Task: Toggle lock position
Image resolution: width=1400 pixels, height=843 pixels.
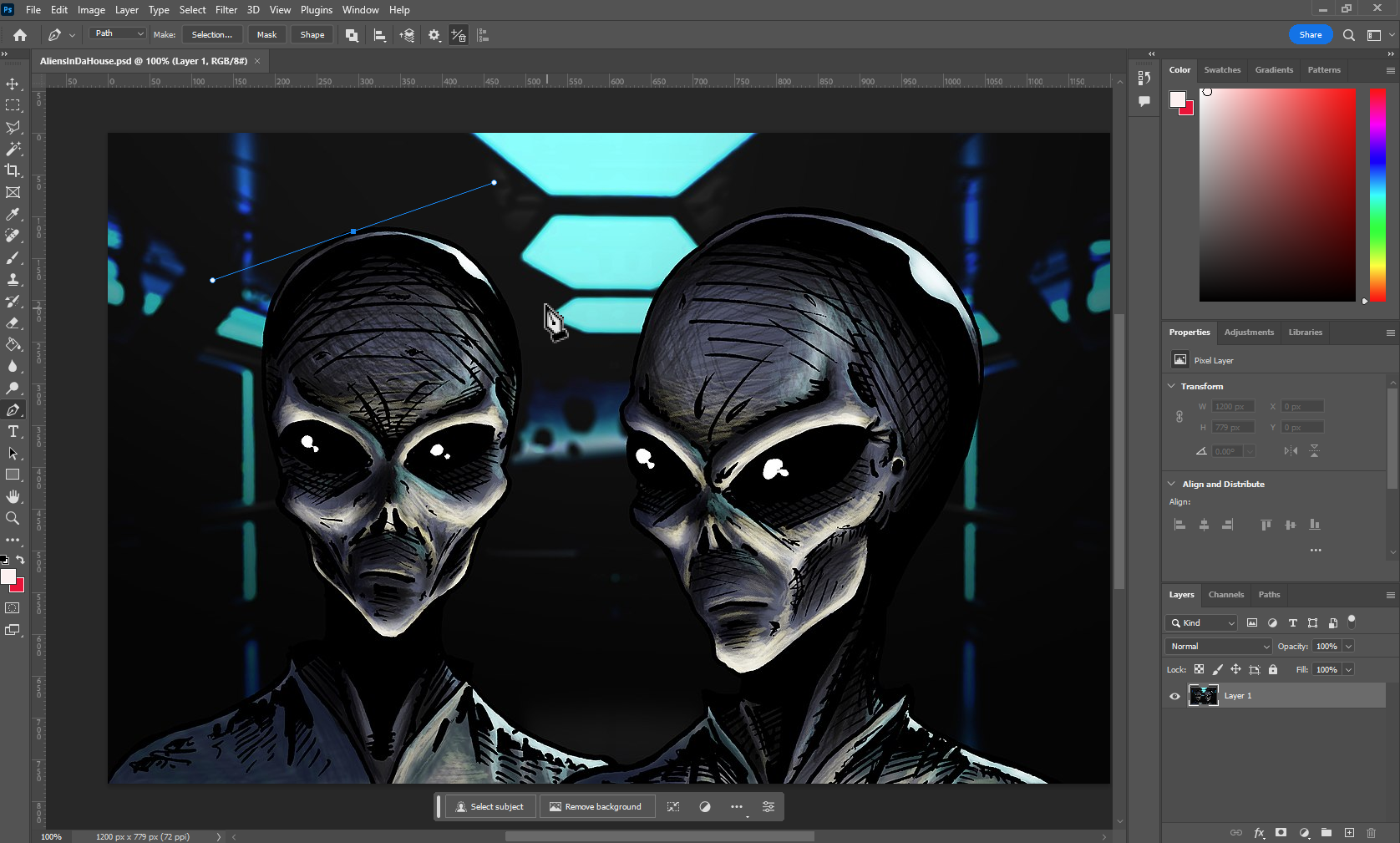Action: (1235, 669)
